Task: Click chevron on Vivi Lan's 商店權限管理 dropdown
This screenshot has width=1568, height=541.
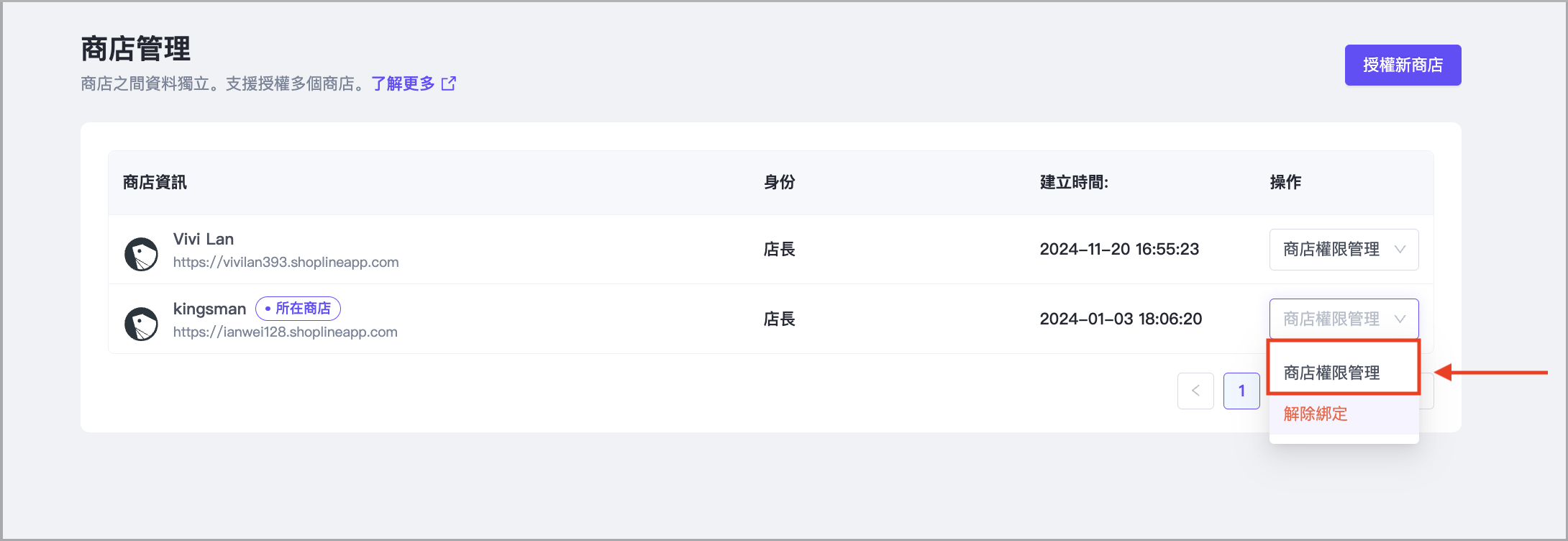Action: tap(1400, 250)
